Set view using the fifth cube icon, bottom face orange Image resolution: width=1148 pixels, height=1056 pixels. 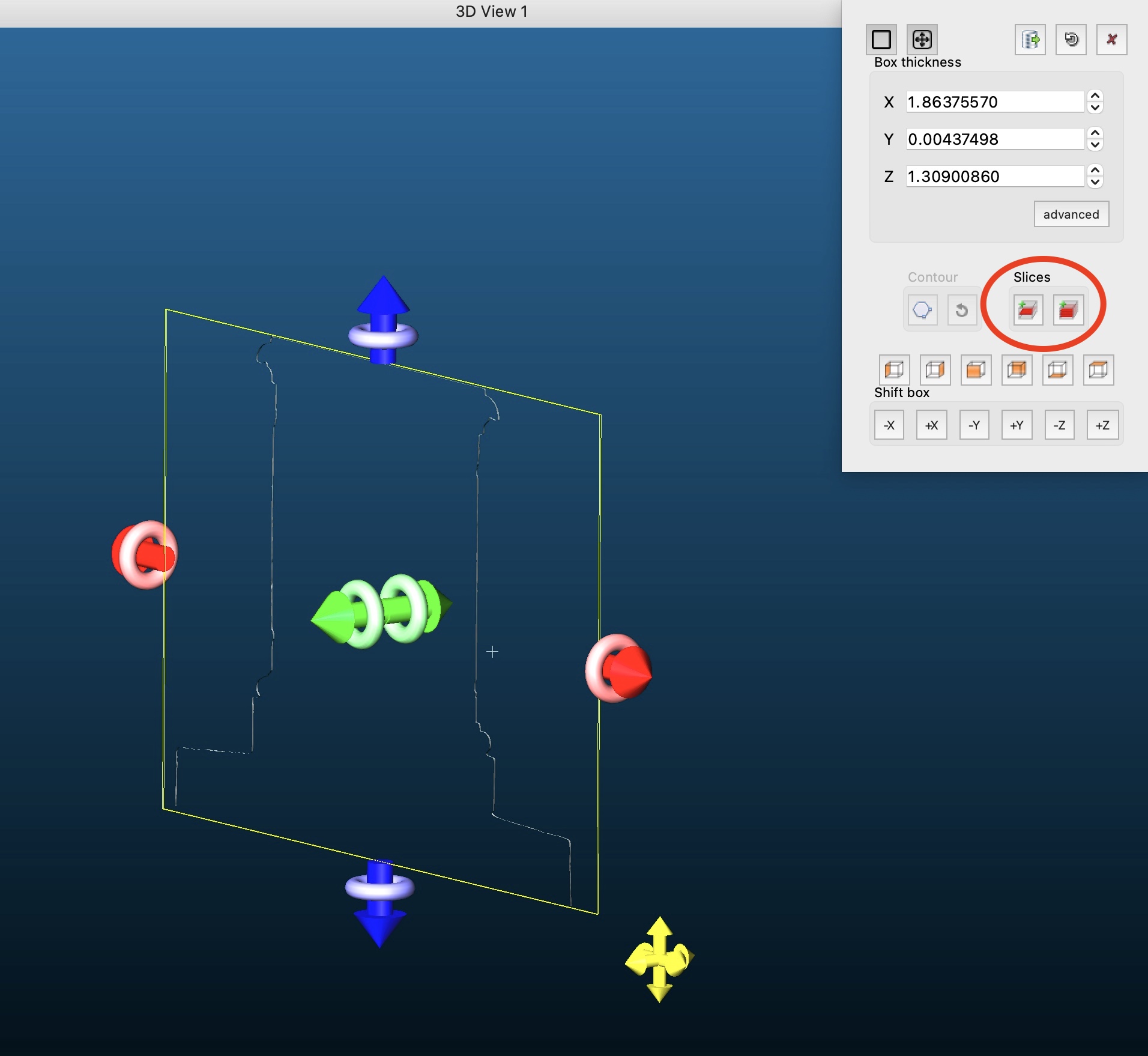[x=1057, y=369]
